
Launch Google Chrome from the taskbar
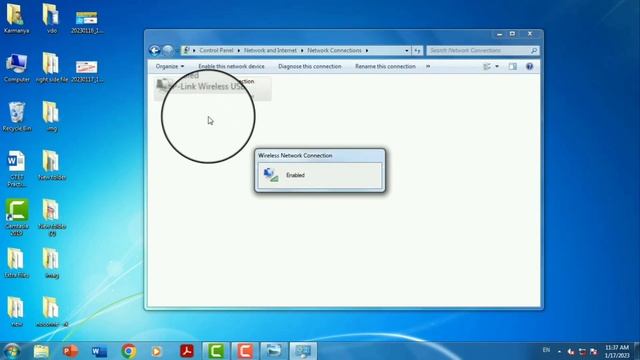pyautogui.click(x=129, y=351)
